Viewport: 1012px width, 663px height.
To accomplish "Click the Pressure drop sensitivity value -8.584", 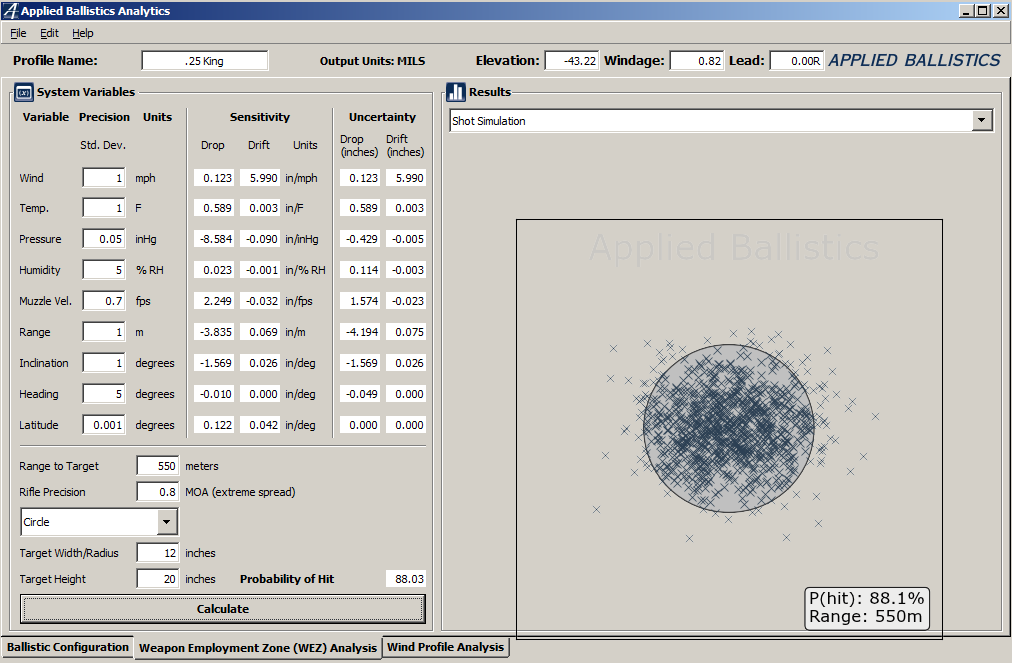I will point(214,239).
